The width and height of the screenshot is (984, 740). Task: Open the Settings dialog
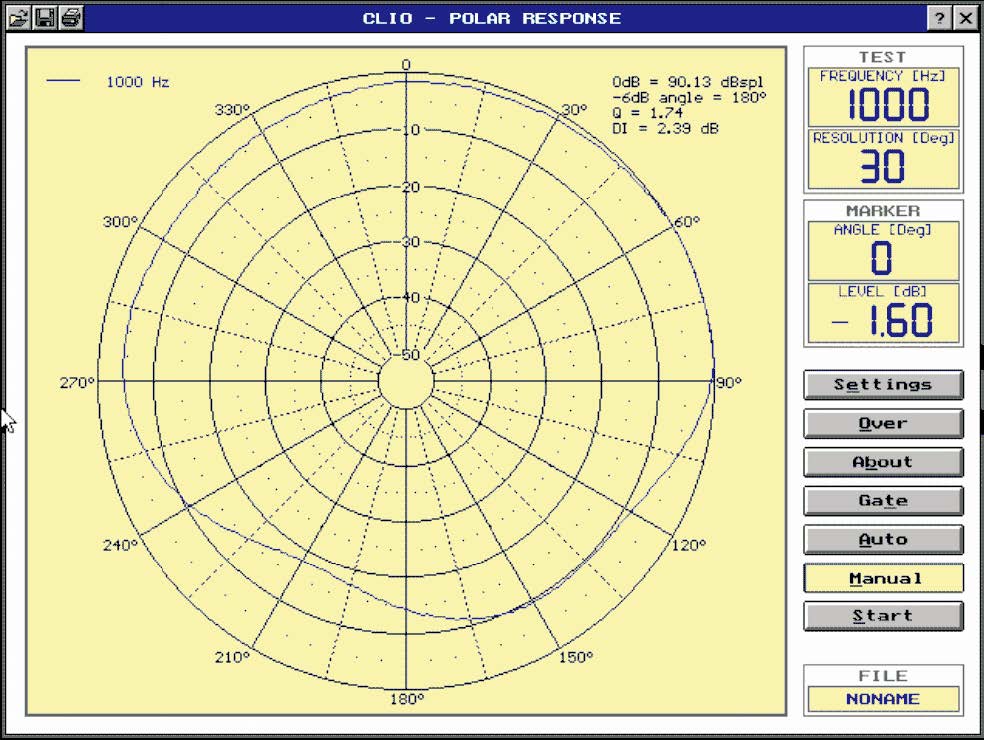coord(883,385)
